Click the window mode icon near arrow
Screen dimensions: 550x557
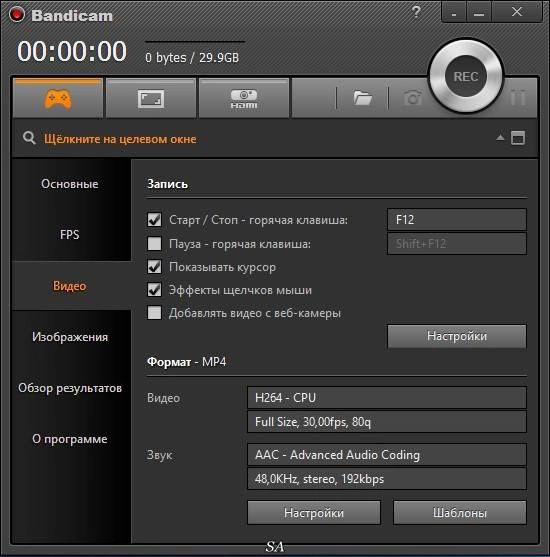click(x=518, y=138)
